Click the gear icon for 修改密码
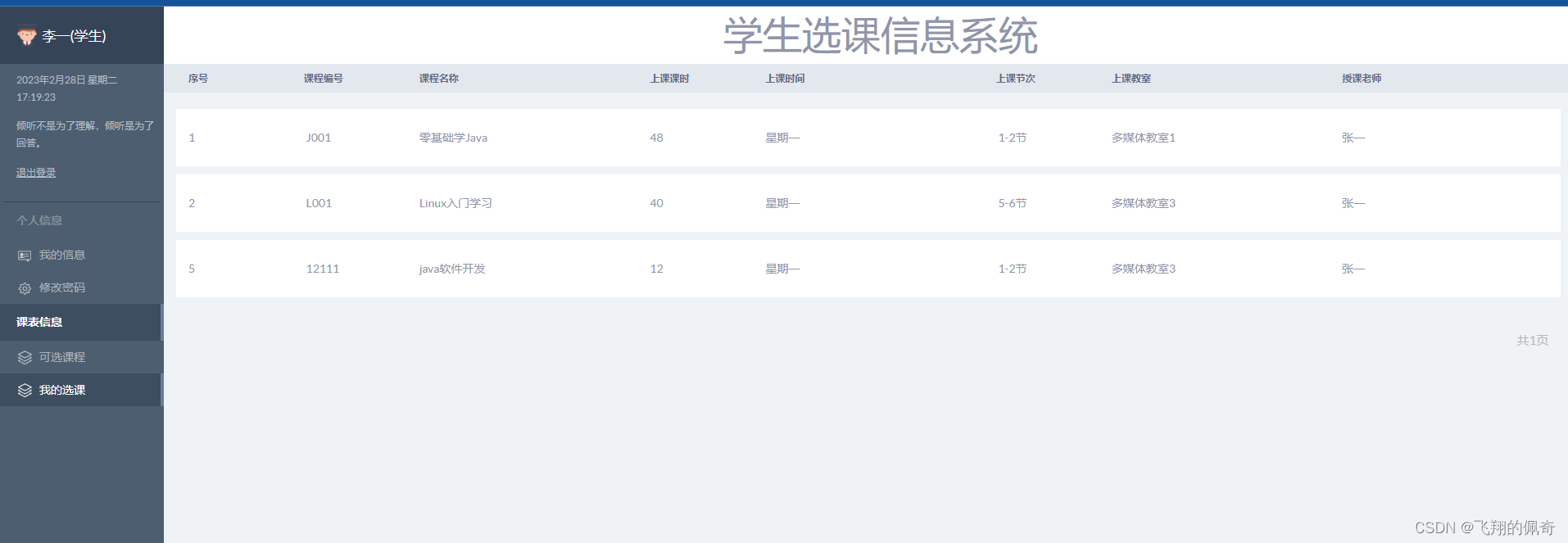The width and height of the screenshot is (1568, 543). pyautogui.click(x=25, y=288)
